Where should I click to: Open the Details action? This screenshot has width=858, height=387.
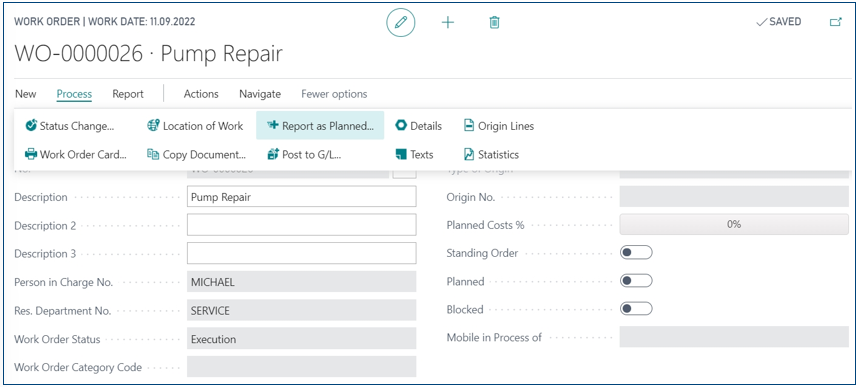419,126
